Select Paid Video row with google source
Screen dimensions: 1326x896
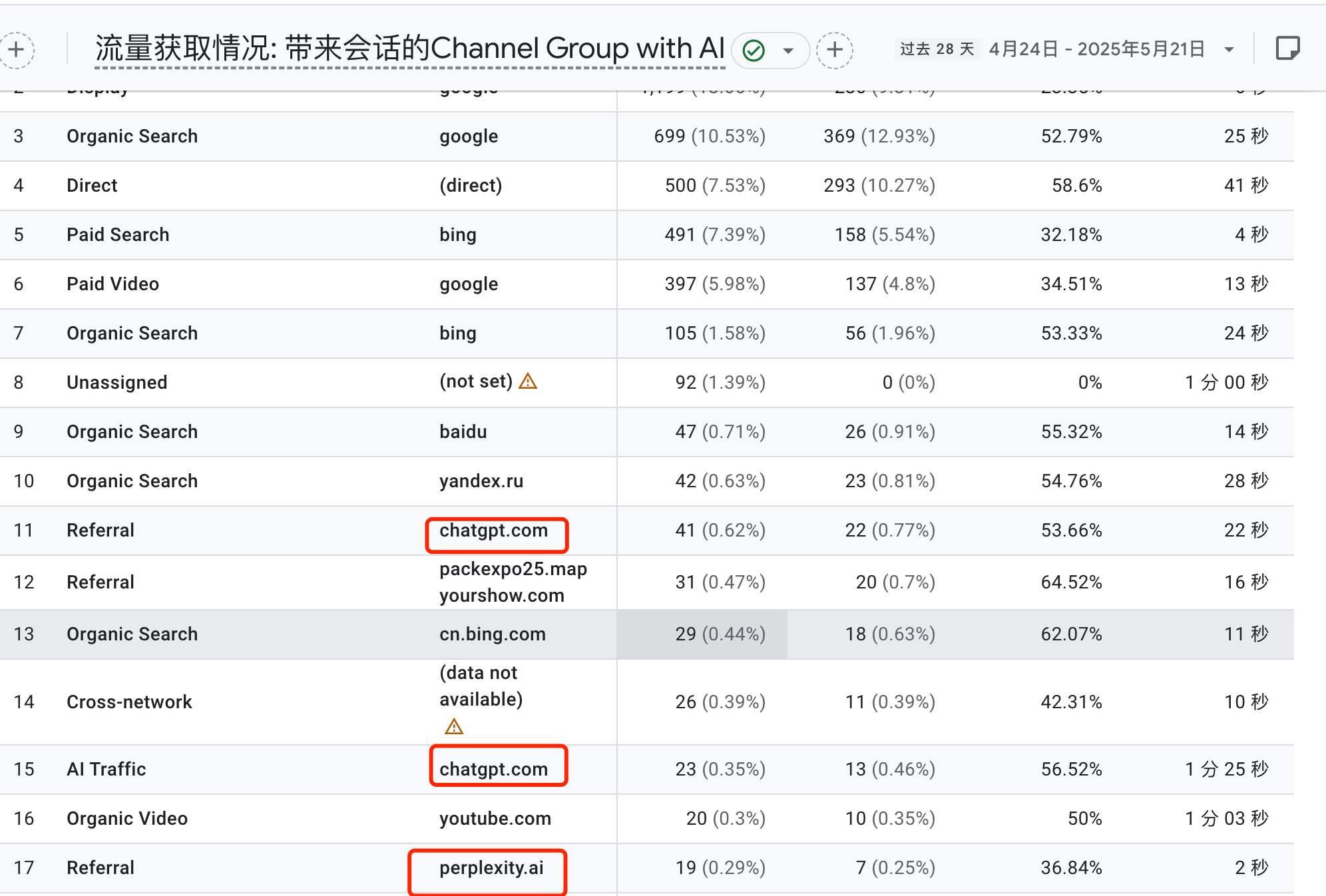113,284
